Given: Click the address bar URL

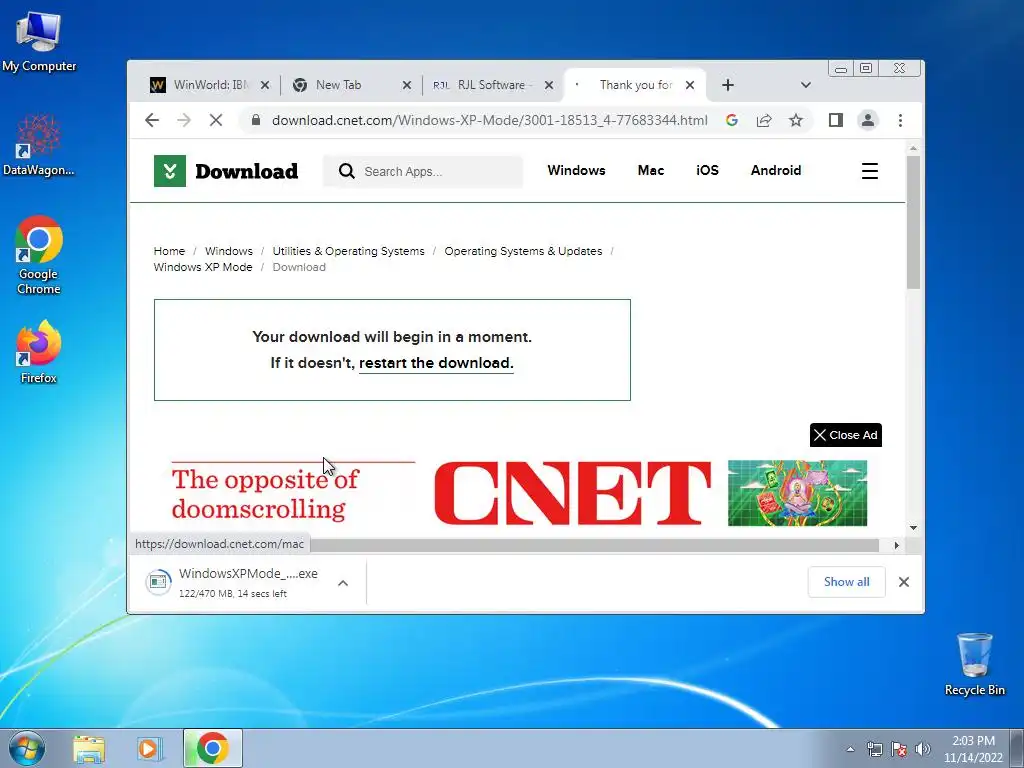Looking at the screenshot, I should 489,120.
